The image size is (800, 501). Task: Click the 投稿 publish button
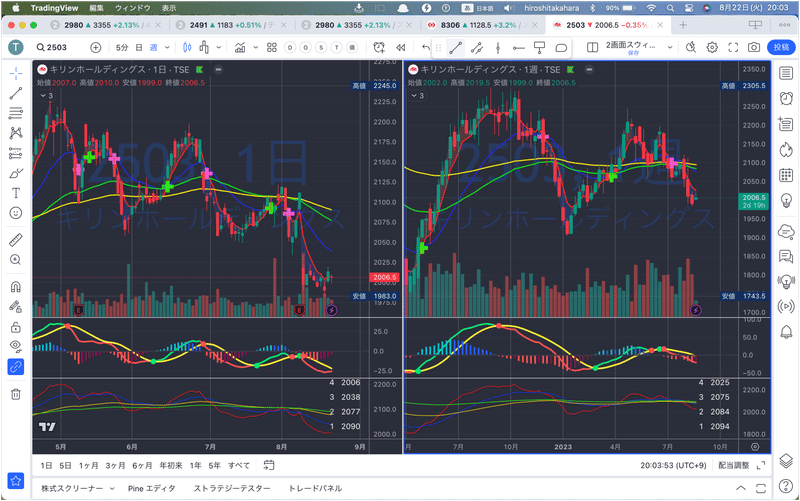point(781,47)
